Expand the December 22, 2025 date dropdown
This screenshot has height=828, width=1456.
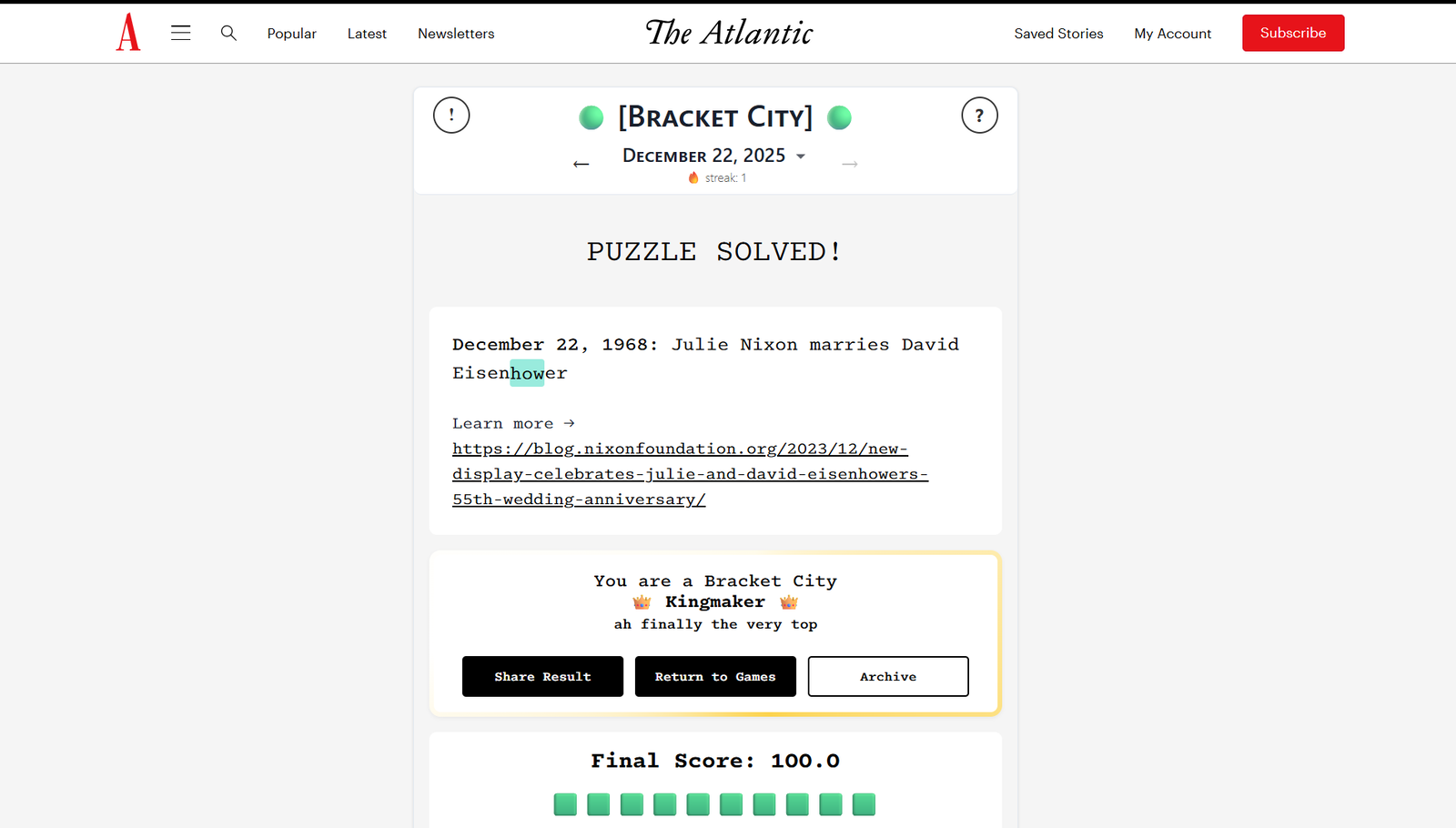[801, 157]
